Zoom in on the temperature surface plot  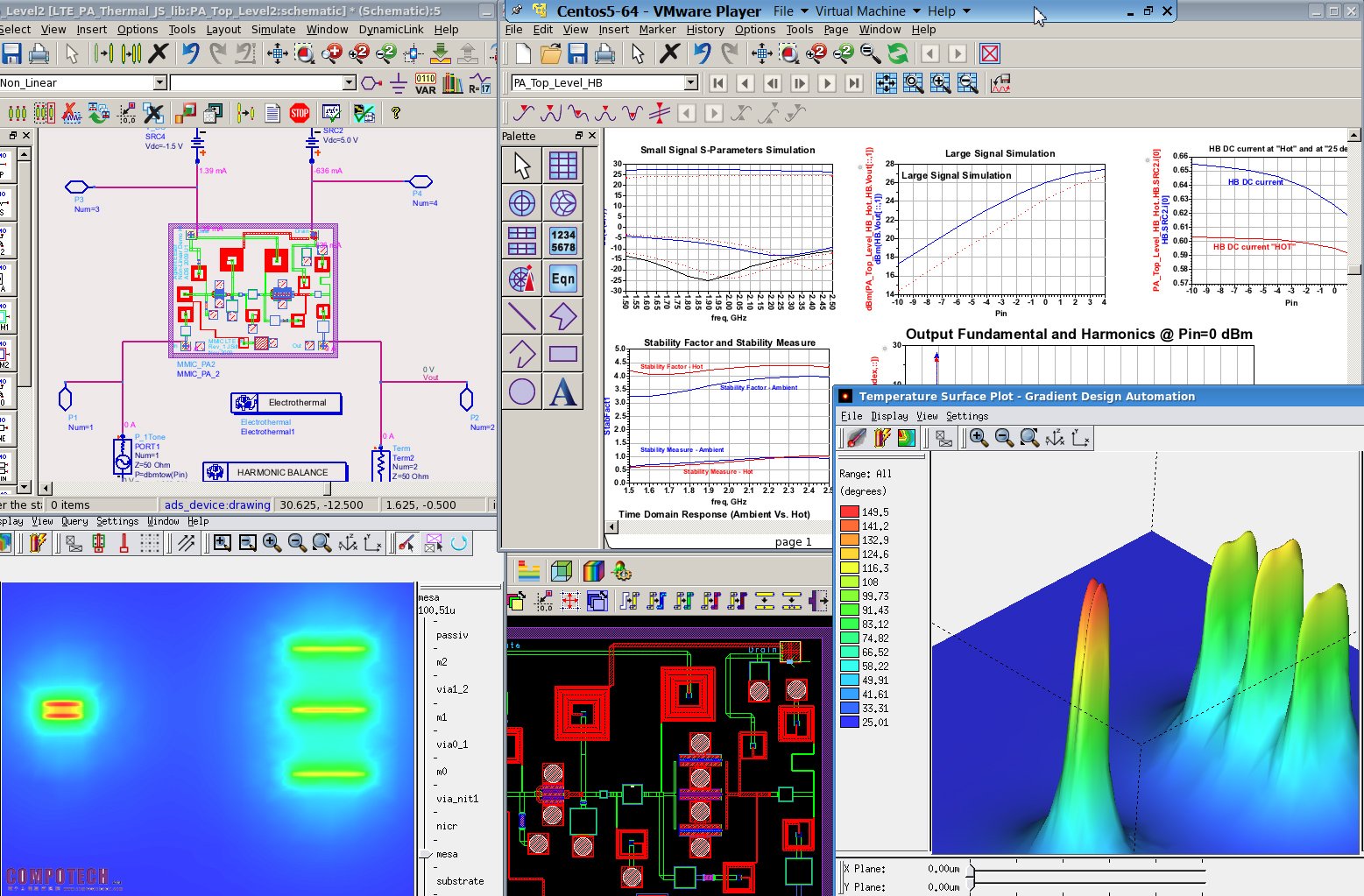pos(979,438)
